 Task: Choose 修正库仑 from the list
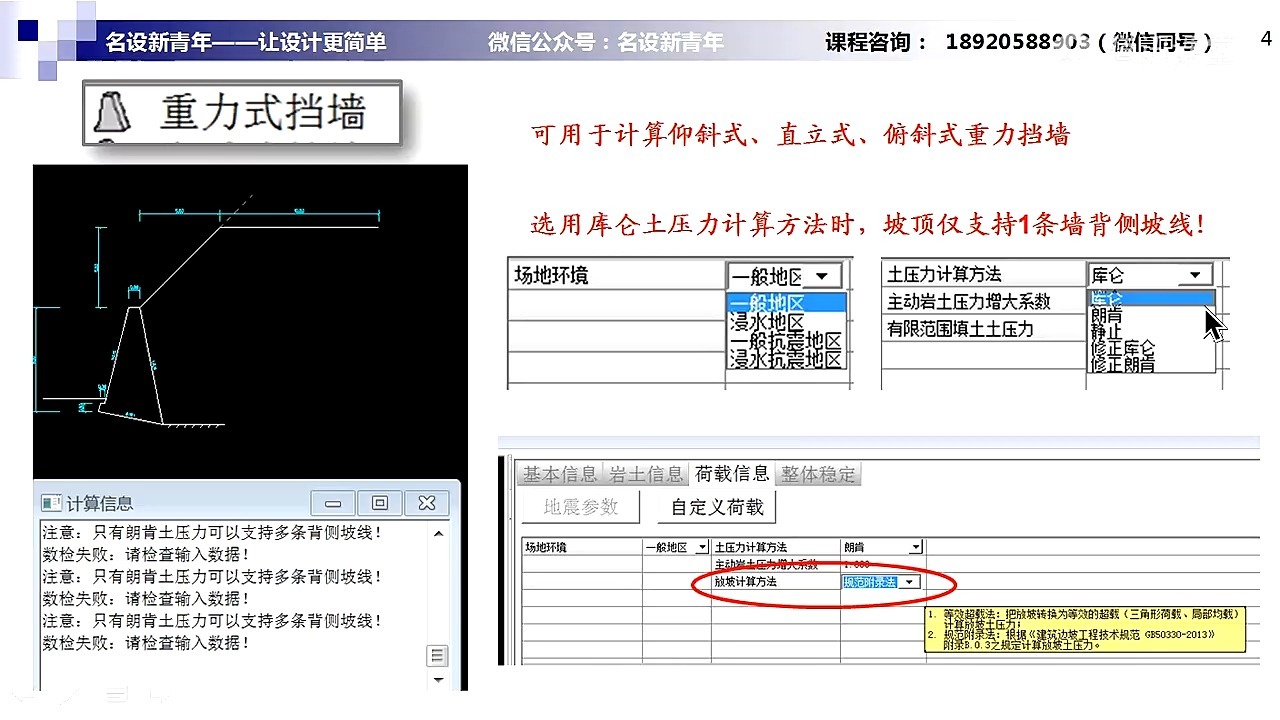[x=1151, y=347]
